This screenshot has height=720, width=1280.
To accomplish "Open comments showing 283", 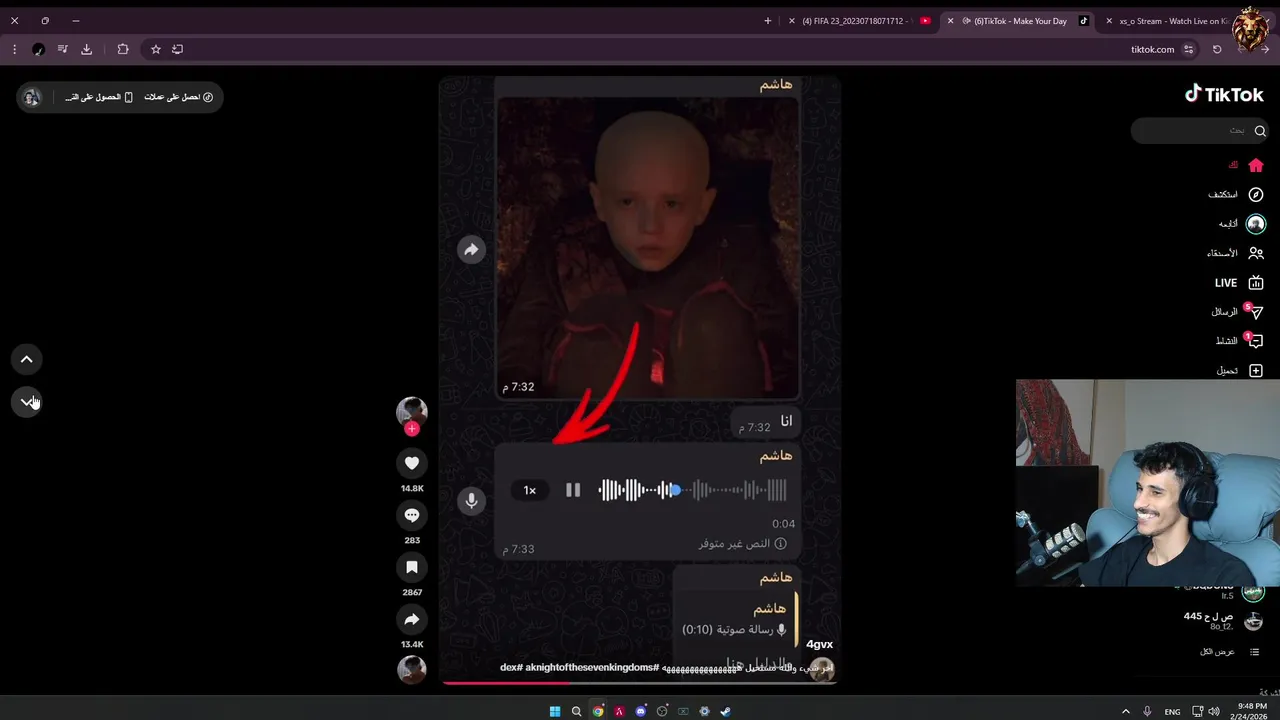I will 412,515.
